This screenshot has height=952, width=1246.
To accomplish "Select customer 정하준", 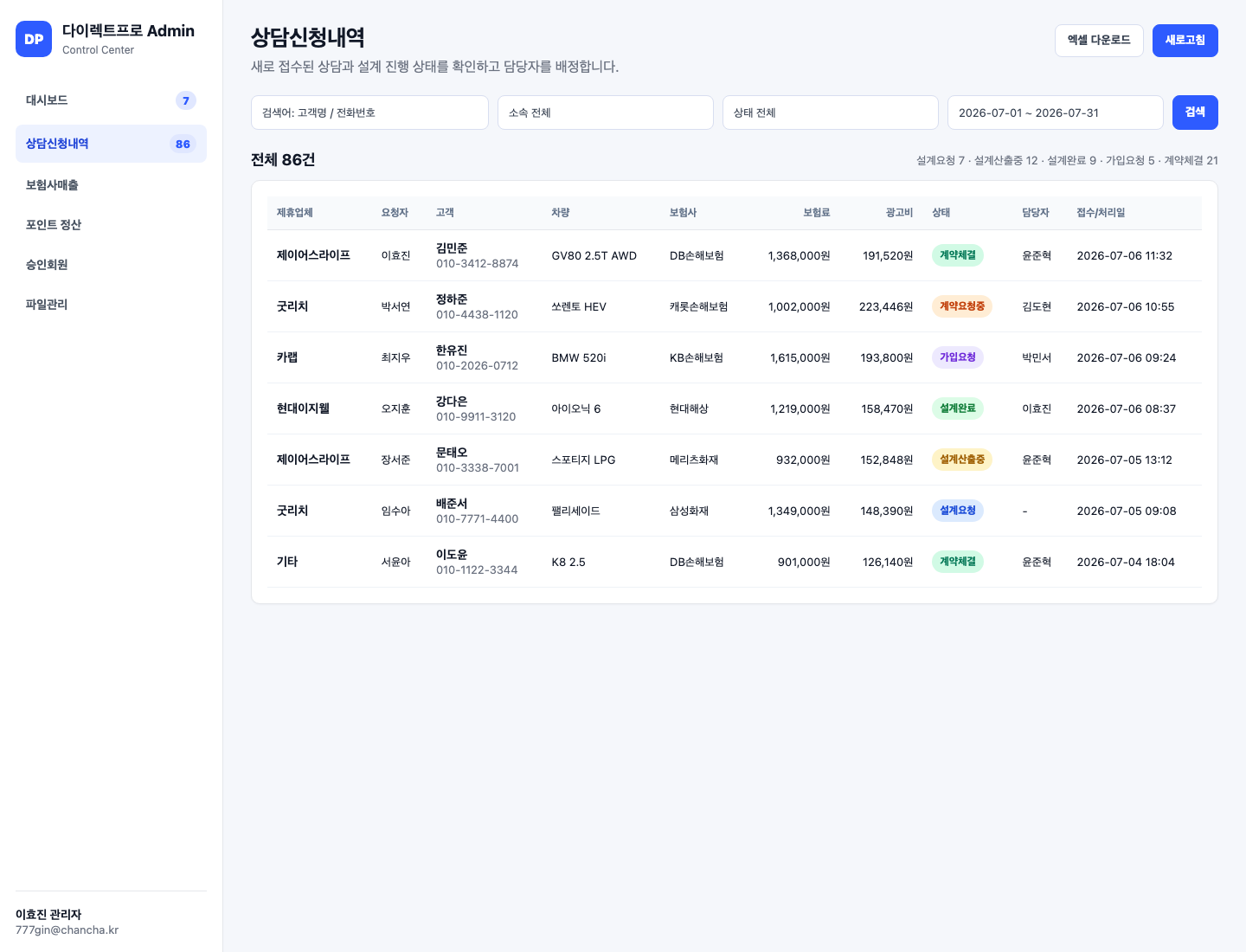I will coord(452,299).
